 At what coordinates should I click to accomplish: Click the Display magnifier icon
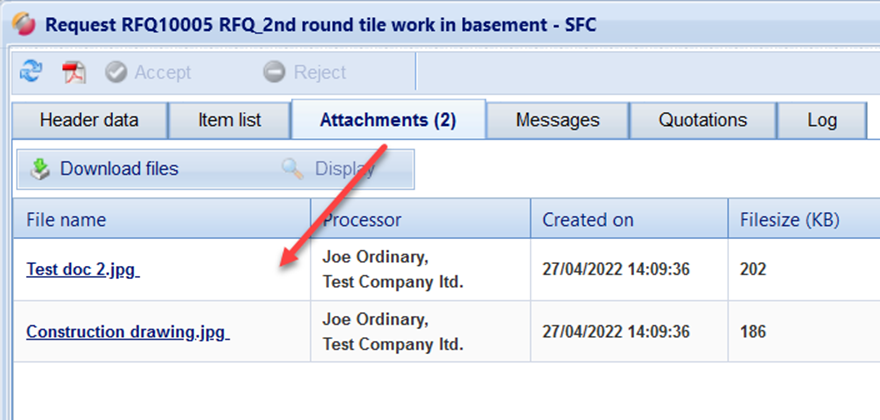click(x=293, y=169)
